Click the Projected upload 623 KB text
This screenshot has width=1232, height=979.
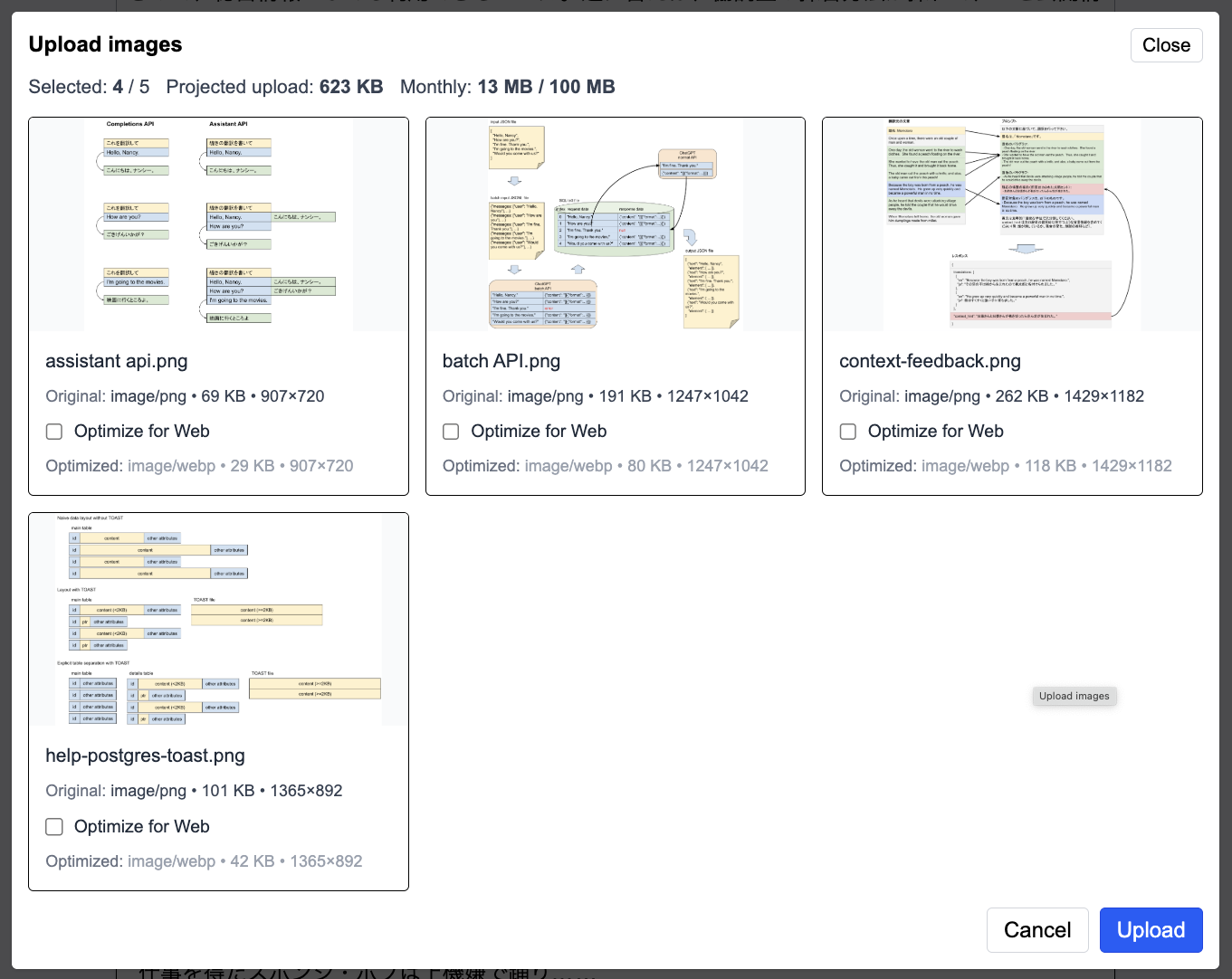pyautogui.click(x=274, y=87)
